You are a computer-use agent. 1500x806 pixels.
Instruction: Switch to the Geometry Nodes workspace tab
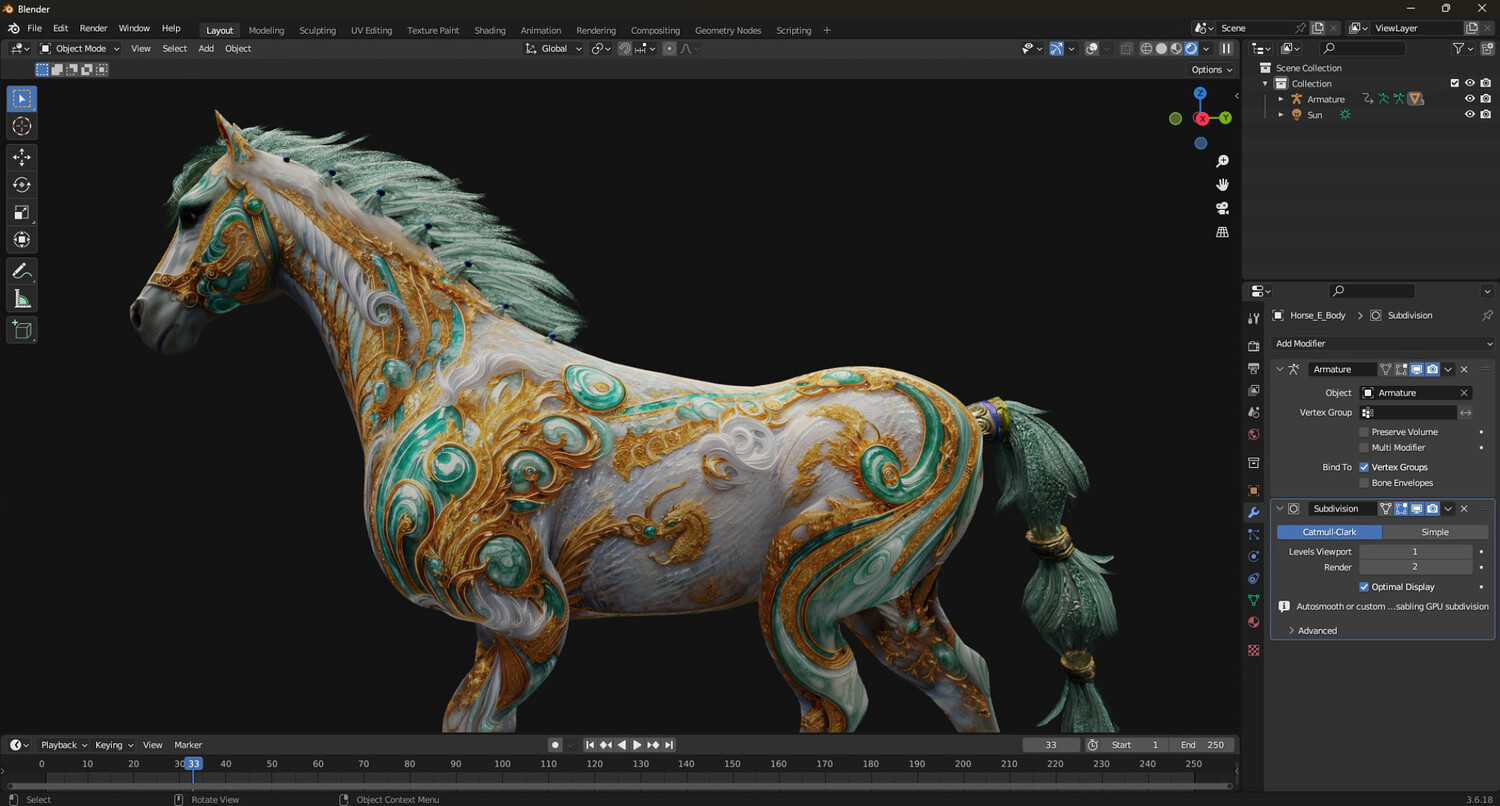tap(728, 30)
